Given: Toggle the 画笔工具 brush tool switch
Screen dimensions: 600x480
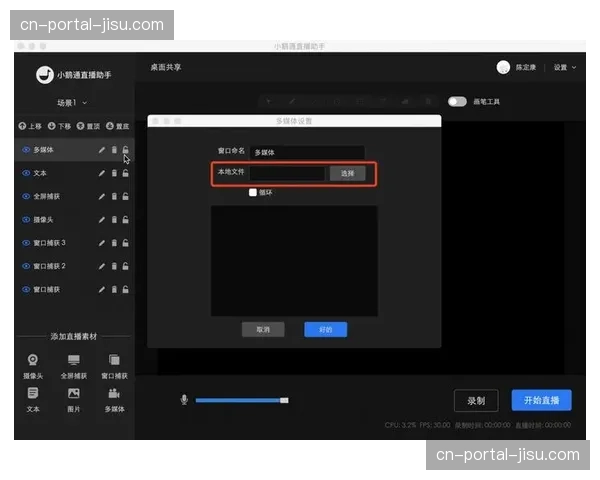Looking at the screenshot, I should click(457, 101).
